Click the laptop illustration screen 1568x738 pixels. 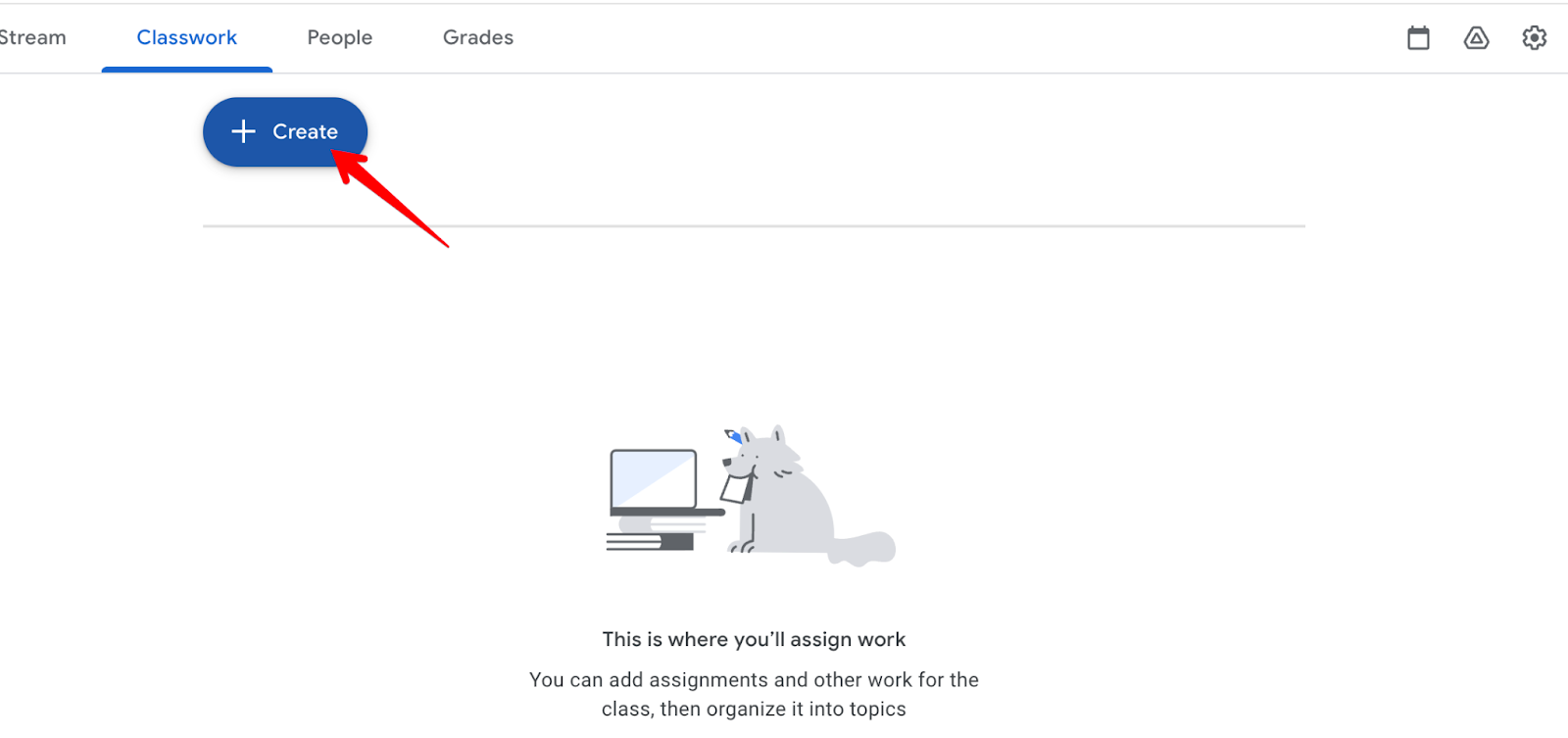(x=654, y=478)
